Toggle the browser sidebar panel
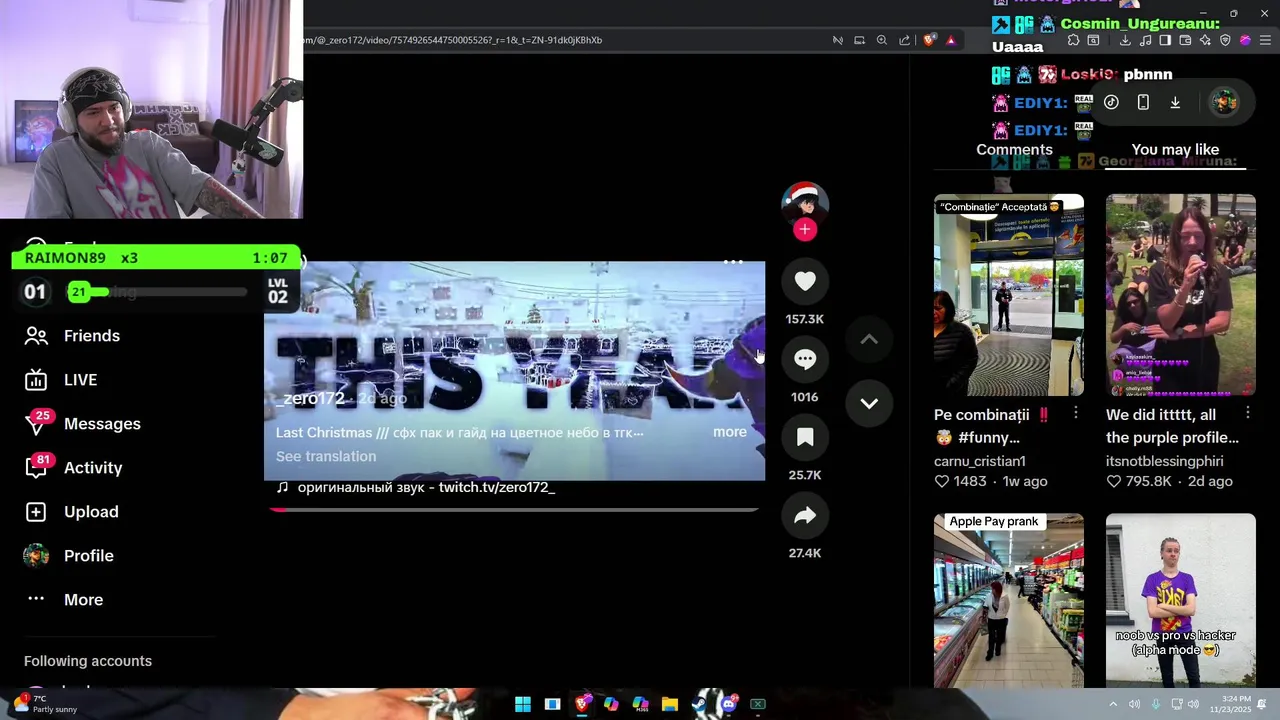 [1165, 40]
